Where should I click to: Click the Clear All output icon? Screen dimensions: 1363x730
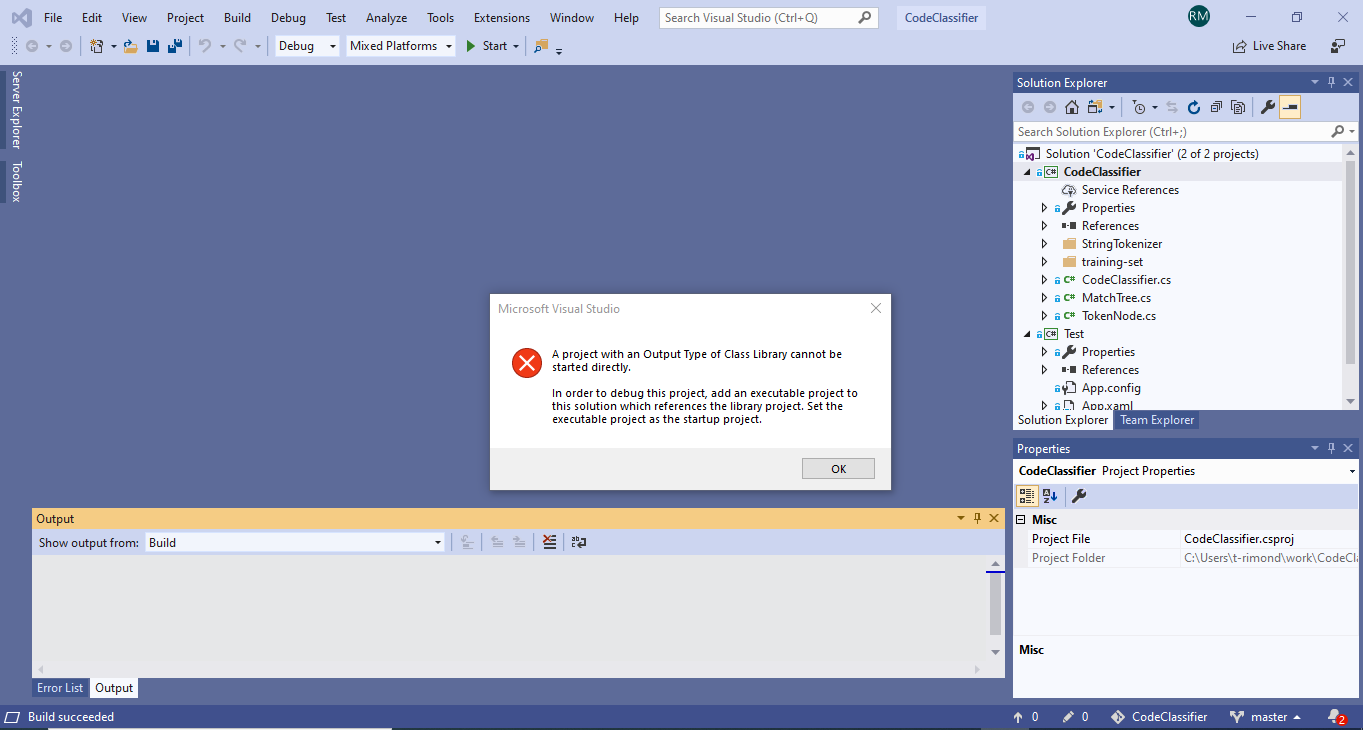point(549,542)
